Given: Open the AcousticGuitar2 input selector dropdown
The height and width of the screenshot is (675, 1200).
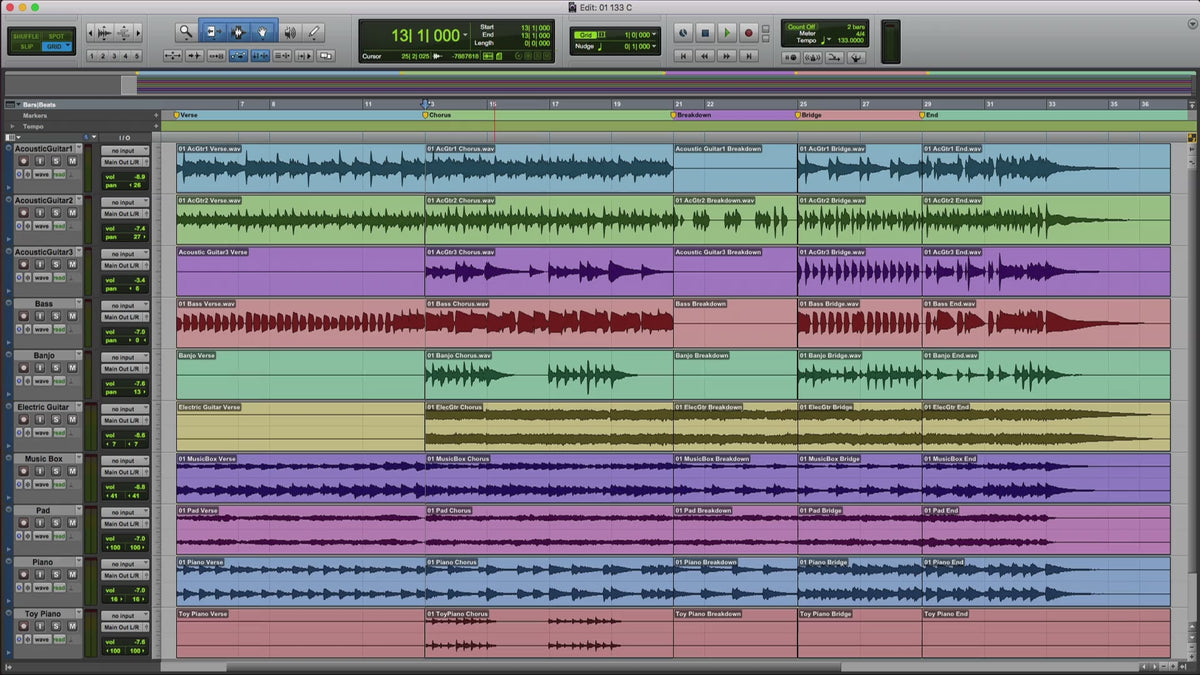Looking at the screenshot, I should tap(125, 202).
